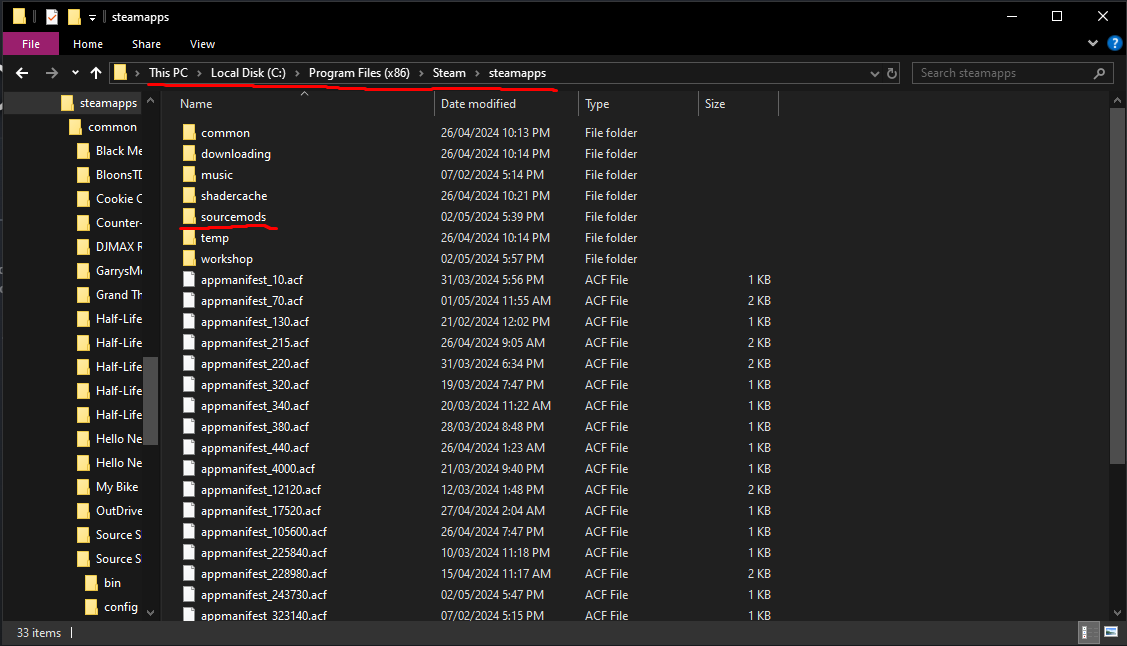Expand the dropdown chevron after This PC
The height and width of the screenshot is (646, 1127).
[200, 73]
